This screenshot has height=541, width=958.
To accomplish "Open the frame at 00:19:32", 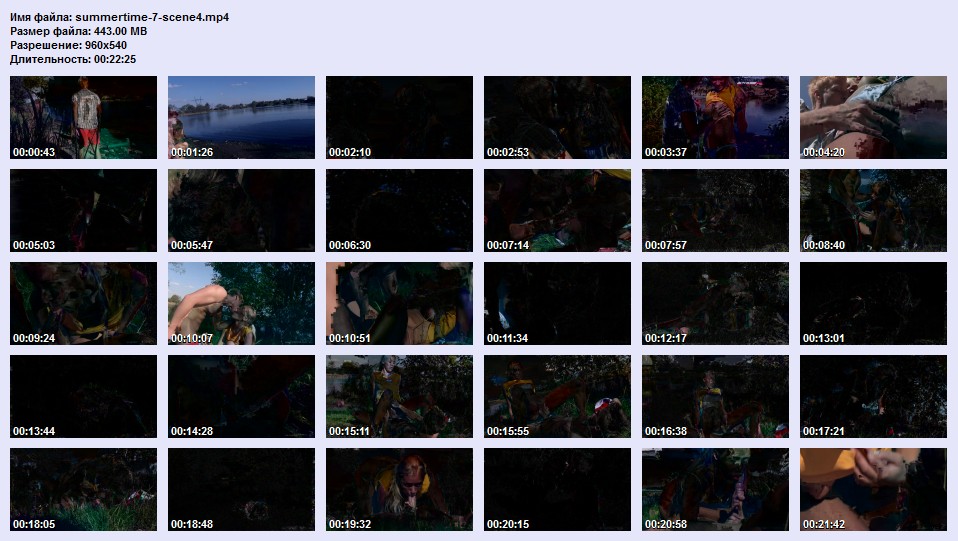I will click(399, 489).
